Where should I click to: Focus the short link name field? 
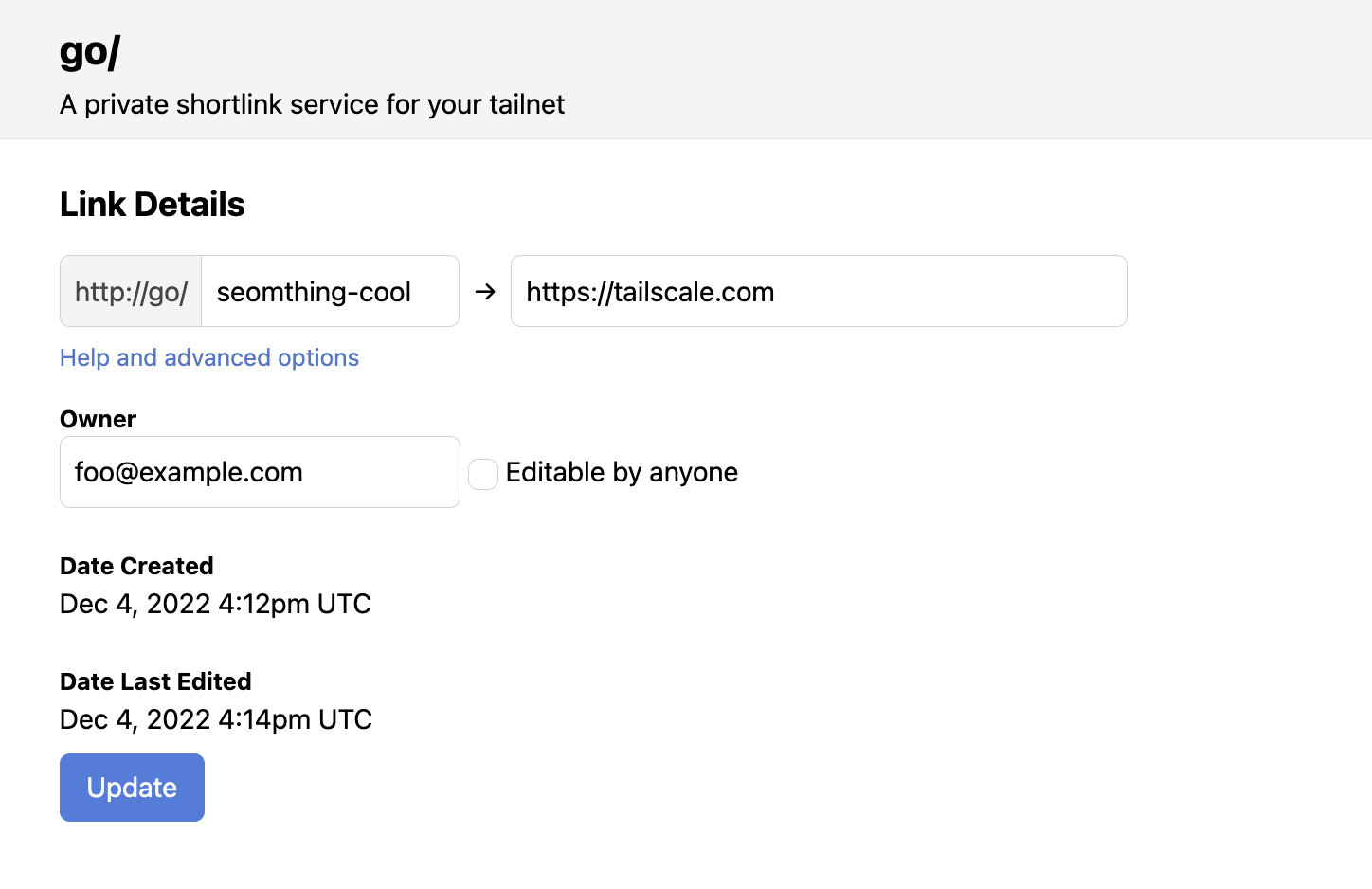point(329,292)
